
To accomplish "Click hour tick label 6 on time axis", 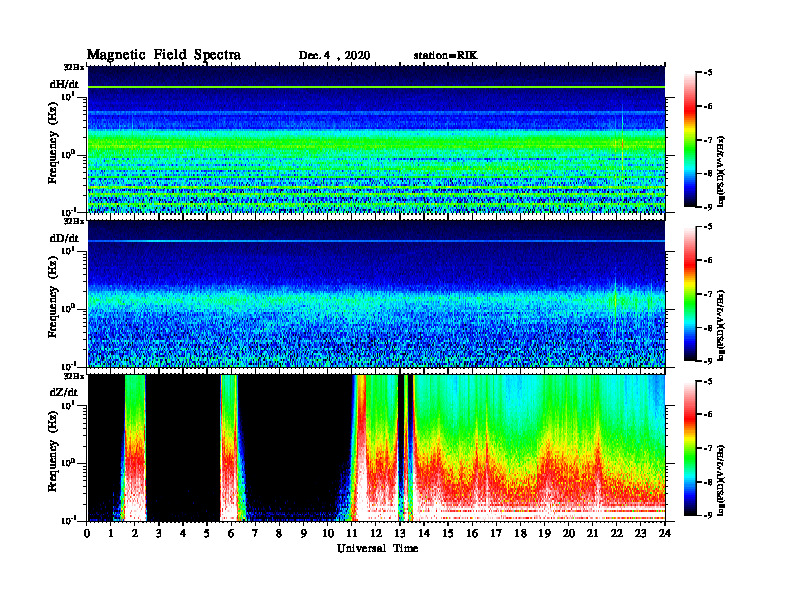I will [232, 534].
